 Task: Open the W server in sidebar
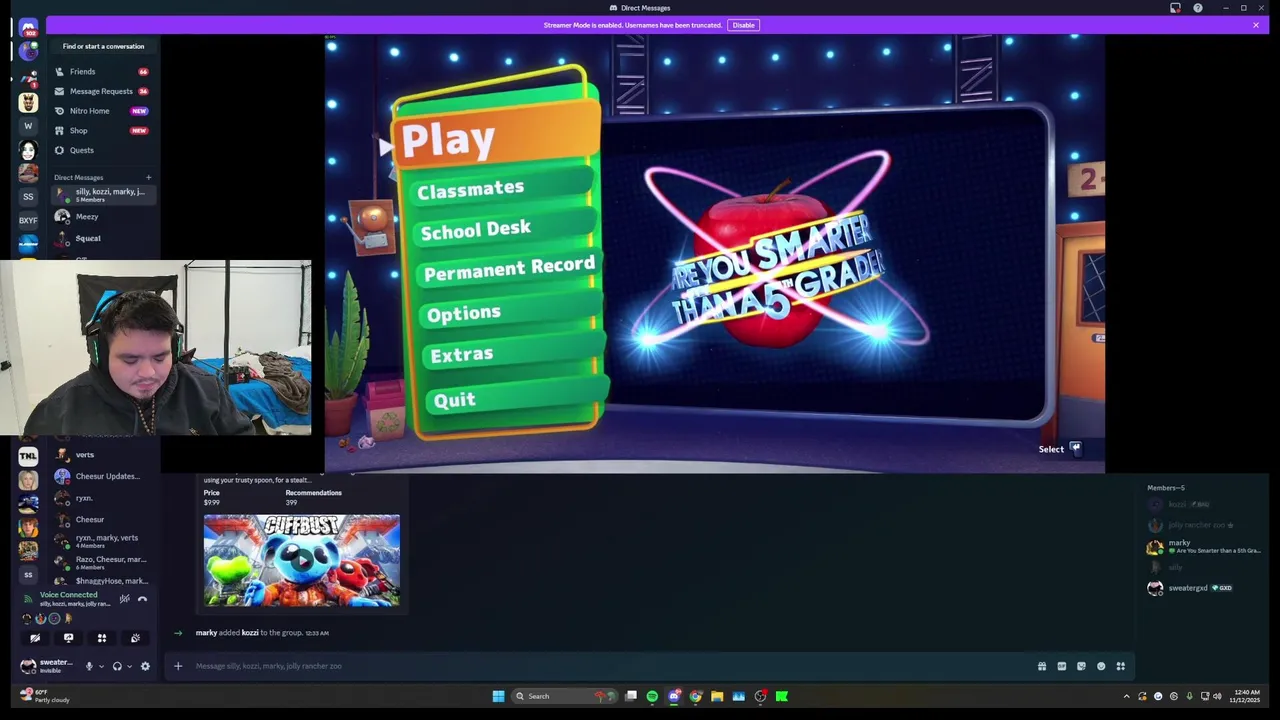pos(28,126)
